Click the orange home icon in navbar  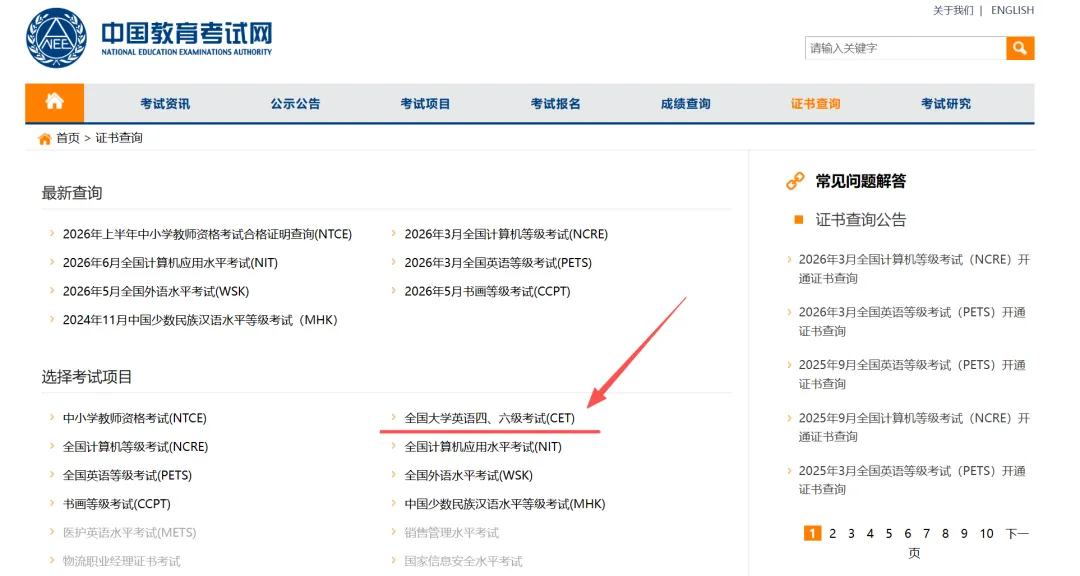54,102
